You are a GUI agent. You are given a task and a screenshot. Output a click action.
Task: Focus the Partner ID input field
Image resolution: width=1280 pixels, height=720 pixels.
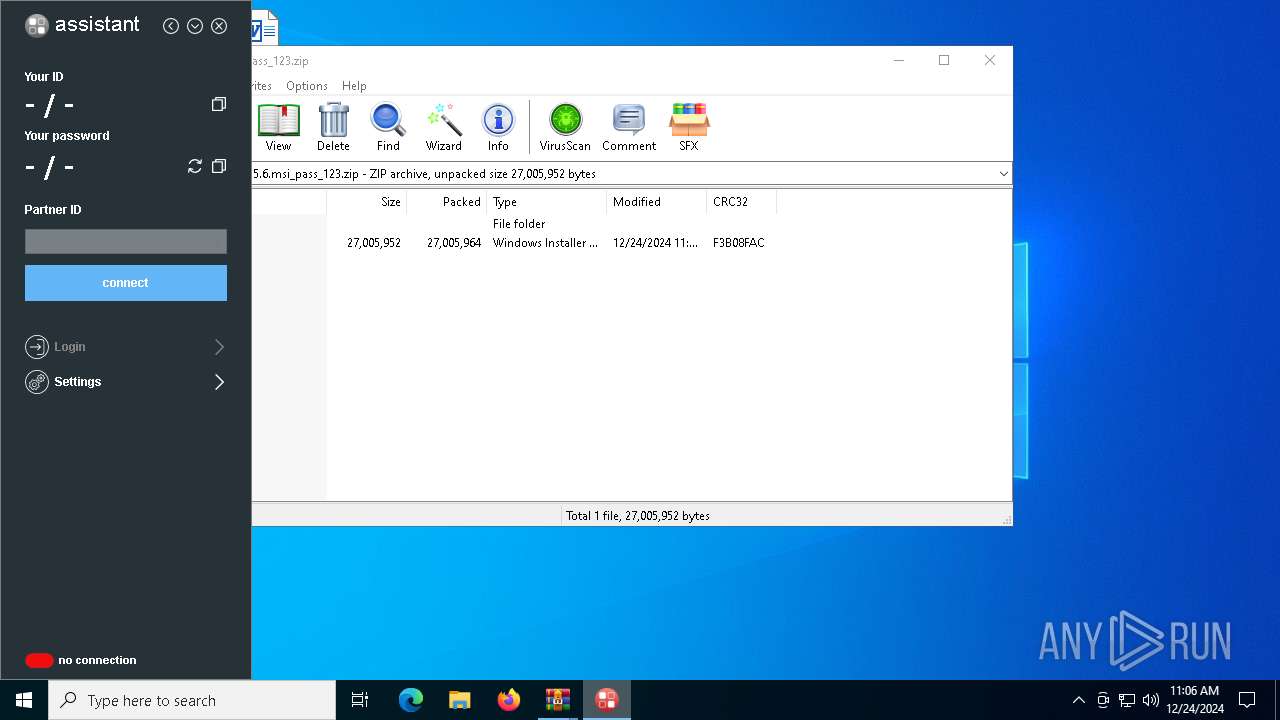(126, 241)
